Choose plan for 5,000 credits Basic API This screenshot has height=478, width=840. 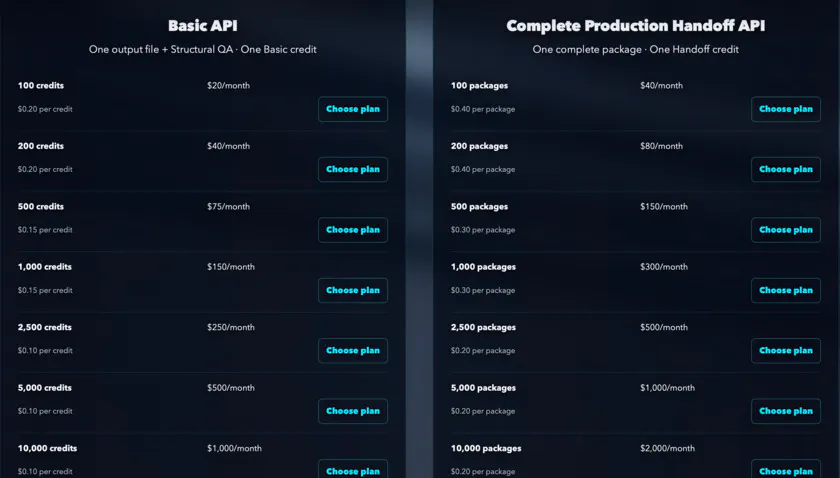[x=352, y=411]
